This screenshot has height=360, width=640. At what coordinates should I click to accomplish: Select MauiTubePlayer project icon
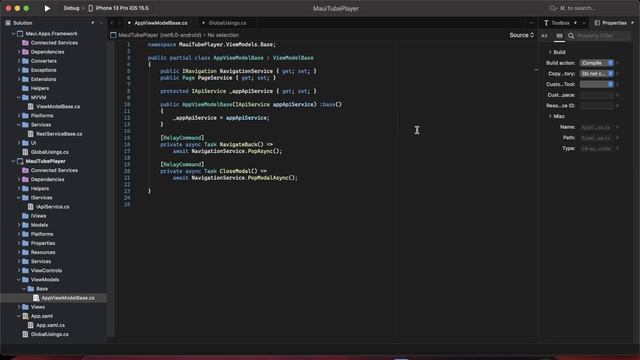(x=20, y=161)
